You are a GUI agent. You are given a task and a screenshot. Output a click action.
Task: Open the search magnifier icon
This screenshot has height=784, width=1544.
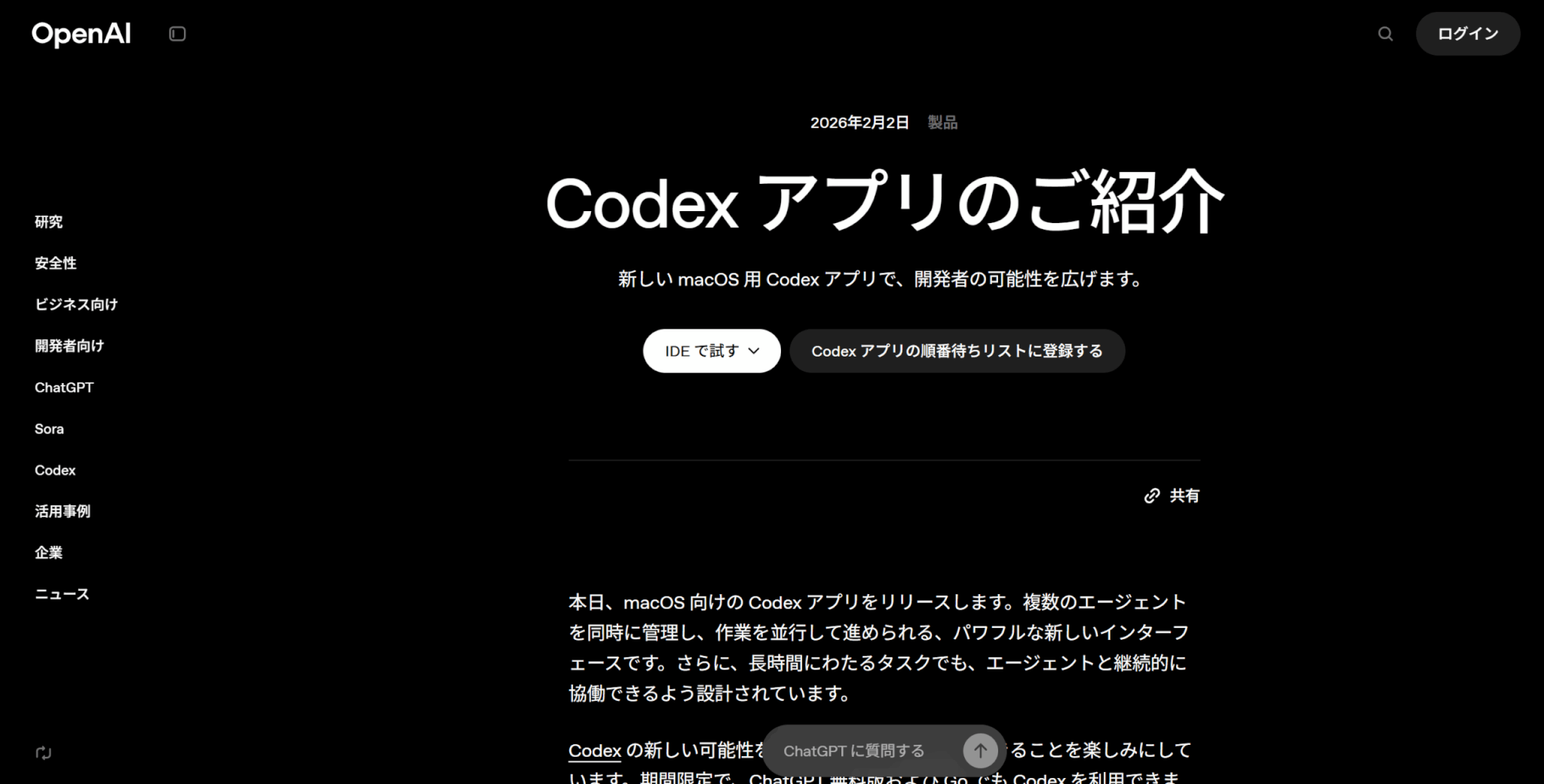tap(1385, 34)
